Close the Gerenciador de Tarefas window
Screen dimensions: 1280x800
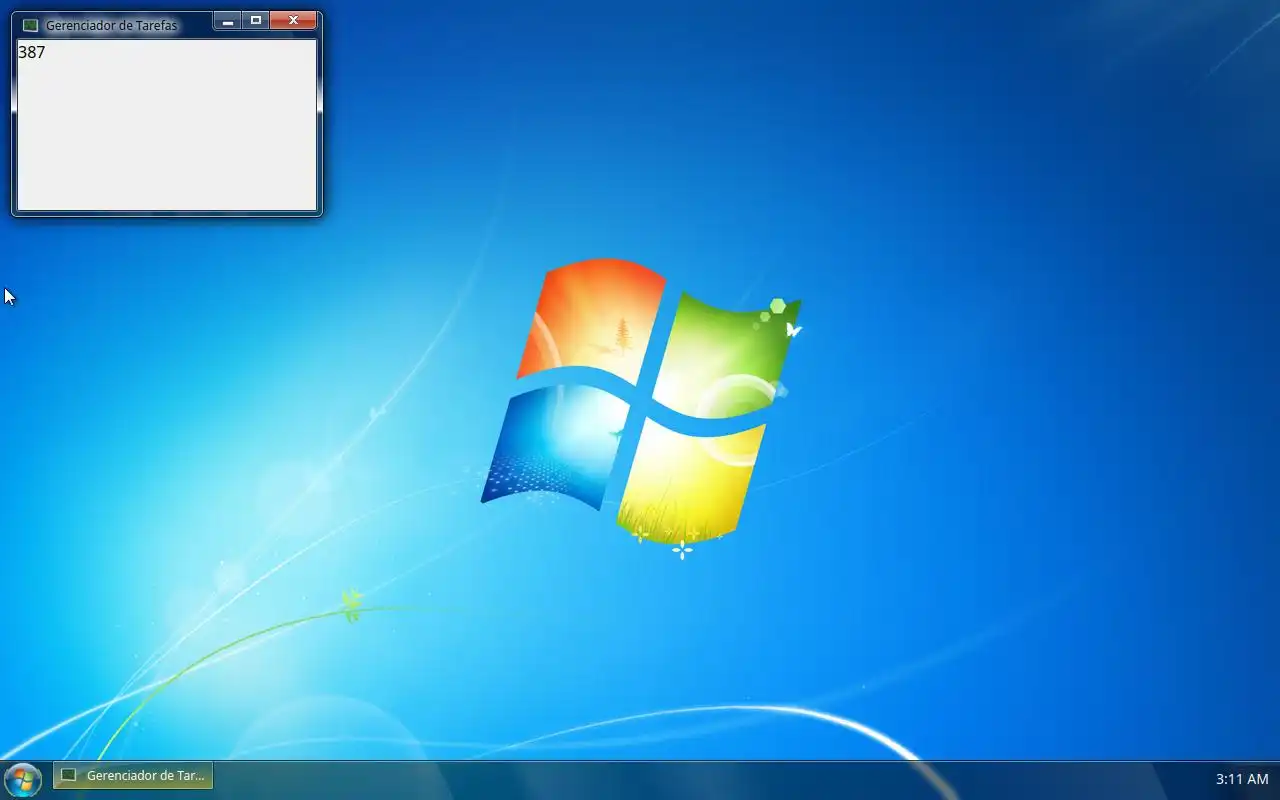tap(294, 20)
